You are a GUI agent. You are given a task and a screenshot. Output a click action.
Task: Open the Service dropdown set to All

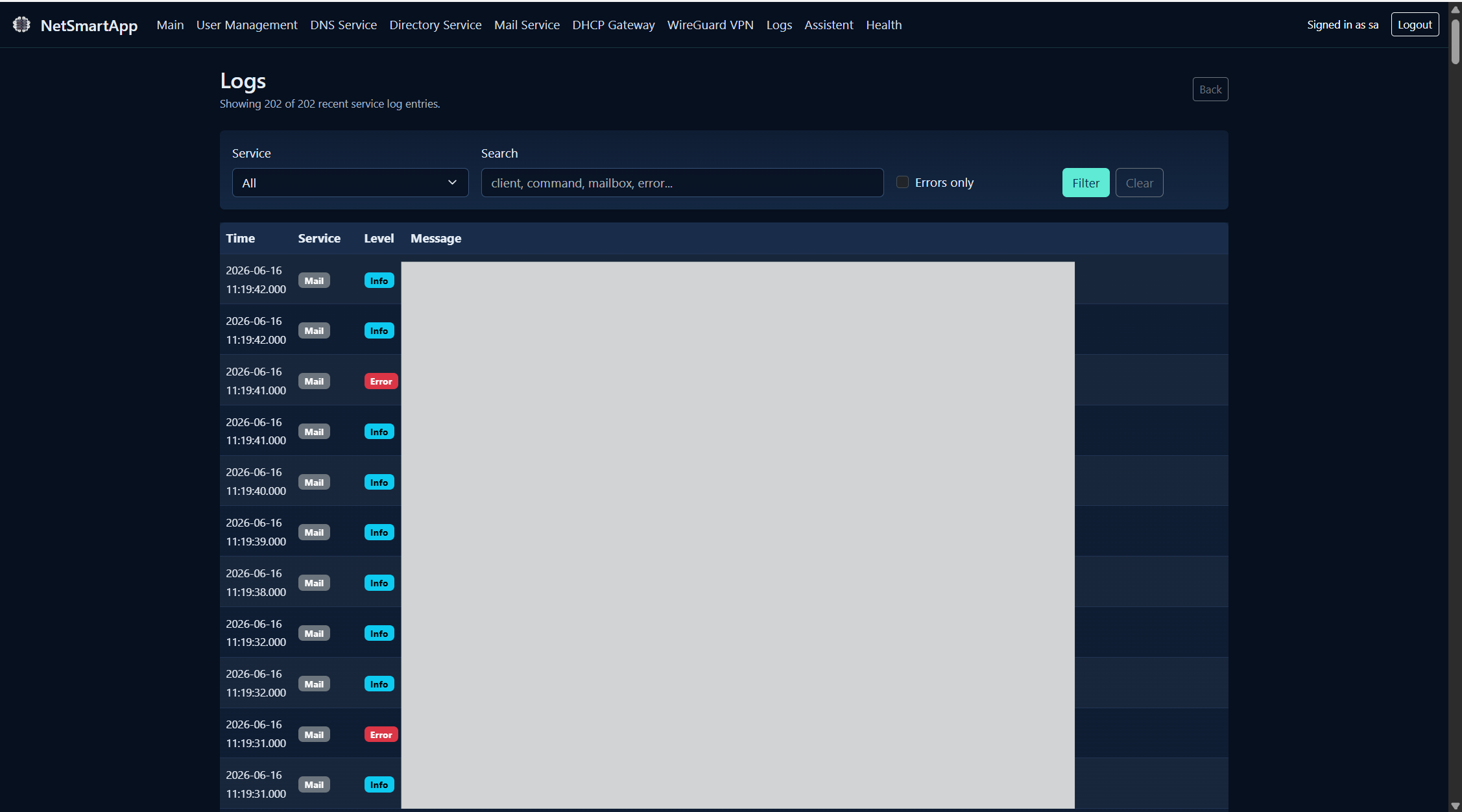[350, 183]
